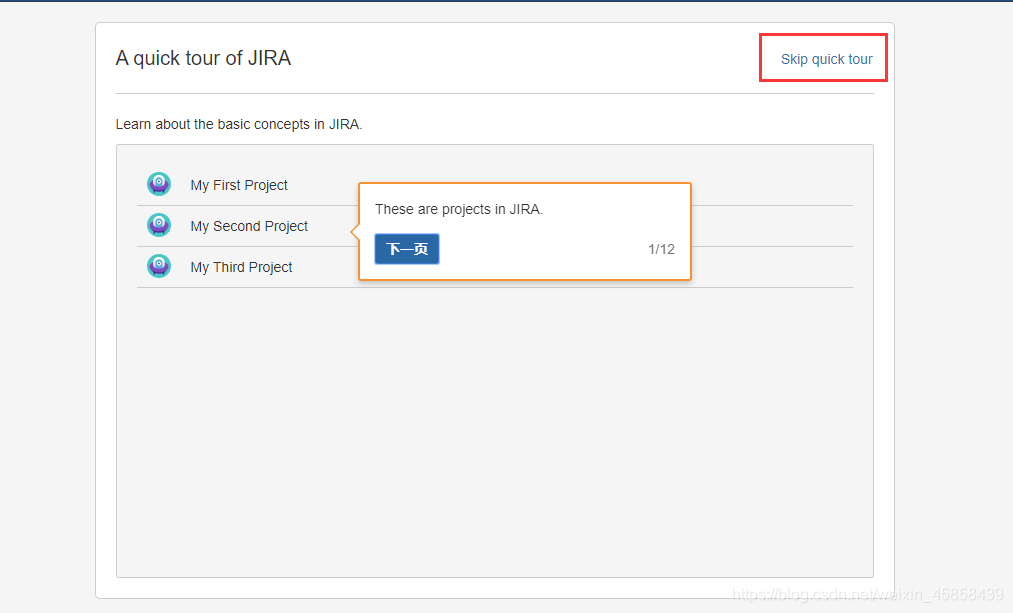Open My Third Project name

tap(241, 267)
